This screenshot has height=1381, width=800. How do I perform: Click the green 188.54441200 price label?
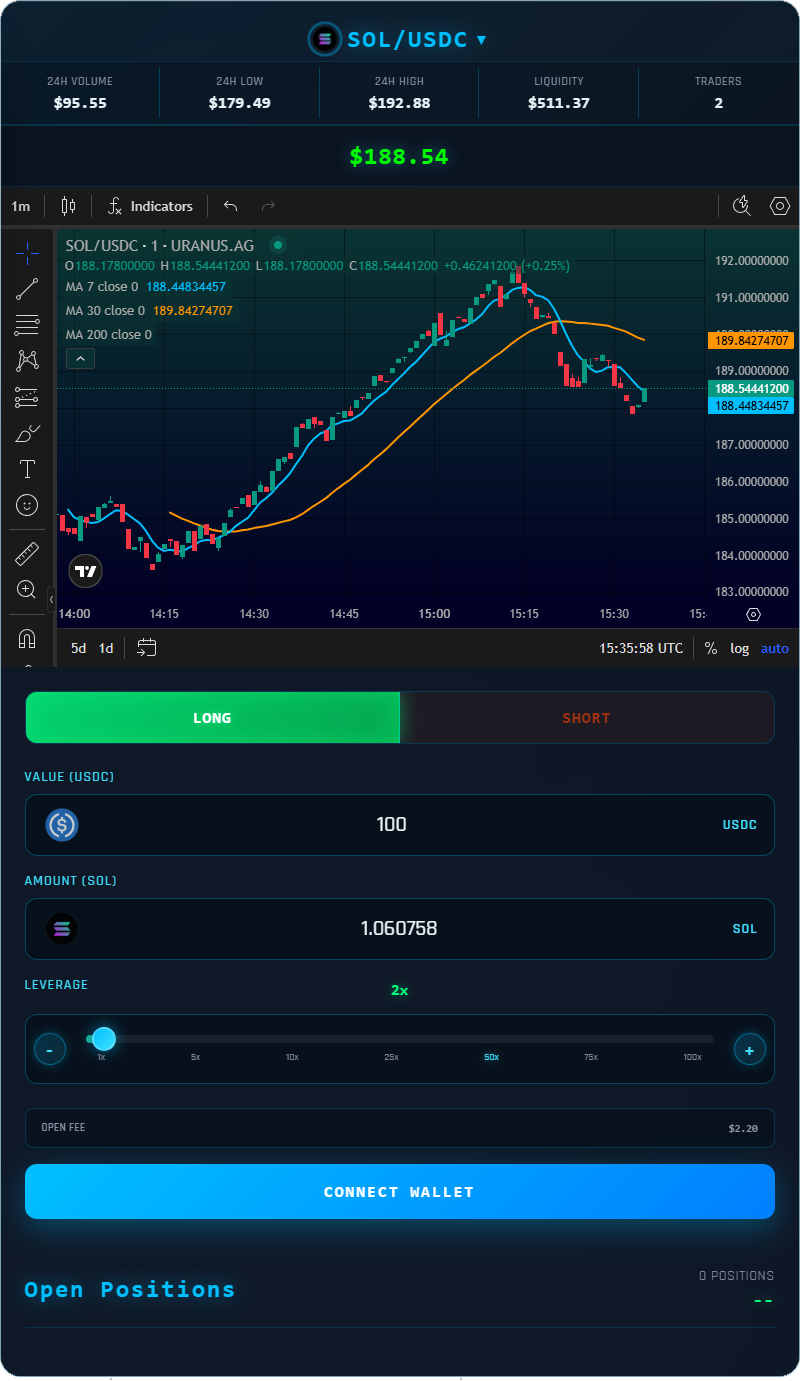coord(751,388)
